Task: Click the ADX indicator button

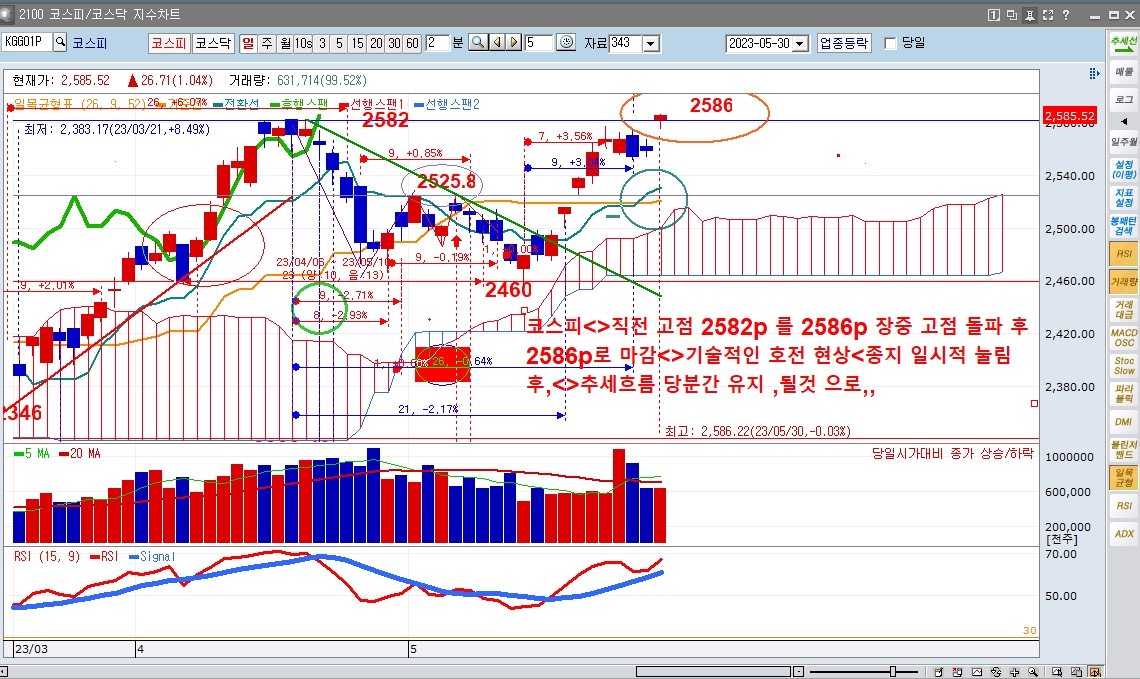Action: tap(1124, 534)
